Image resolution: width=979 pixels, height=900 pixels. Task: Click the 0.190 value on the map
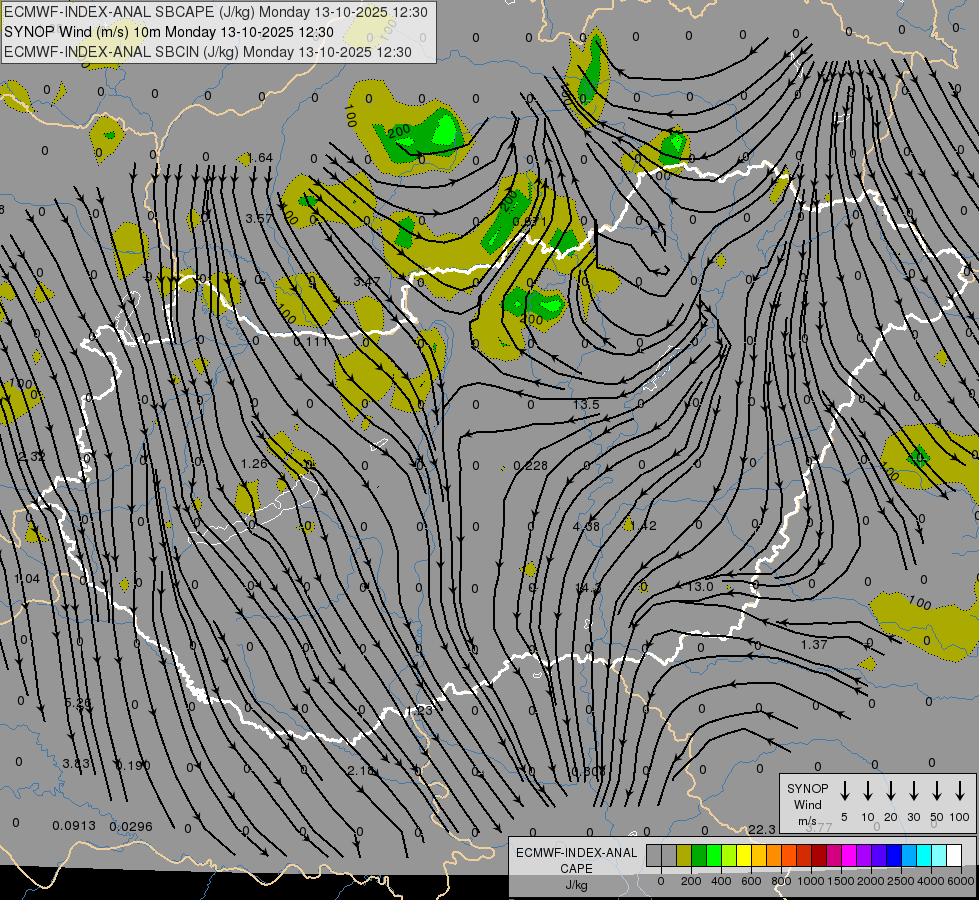[133, 765]
